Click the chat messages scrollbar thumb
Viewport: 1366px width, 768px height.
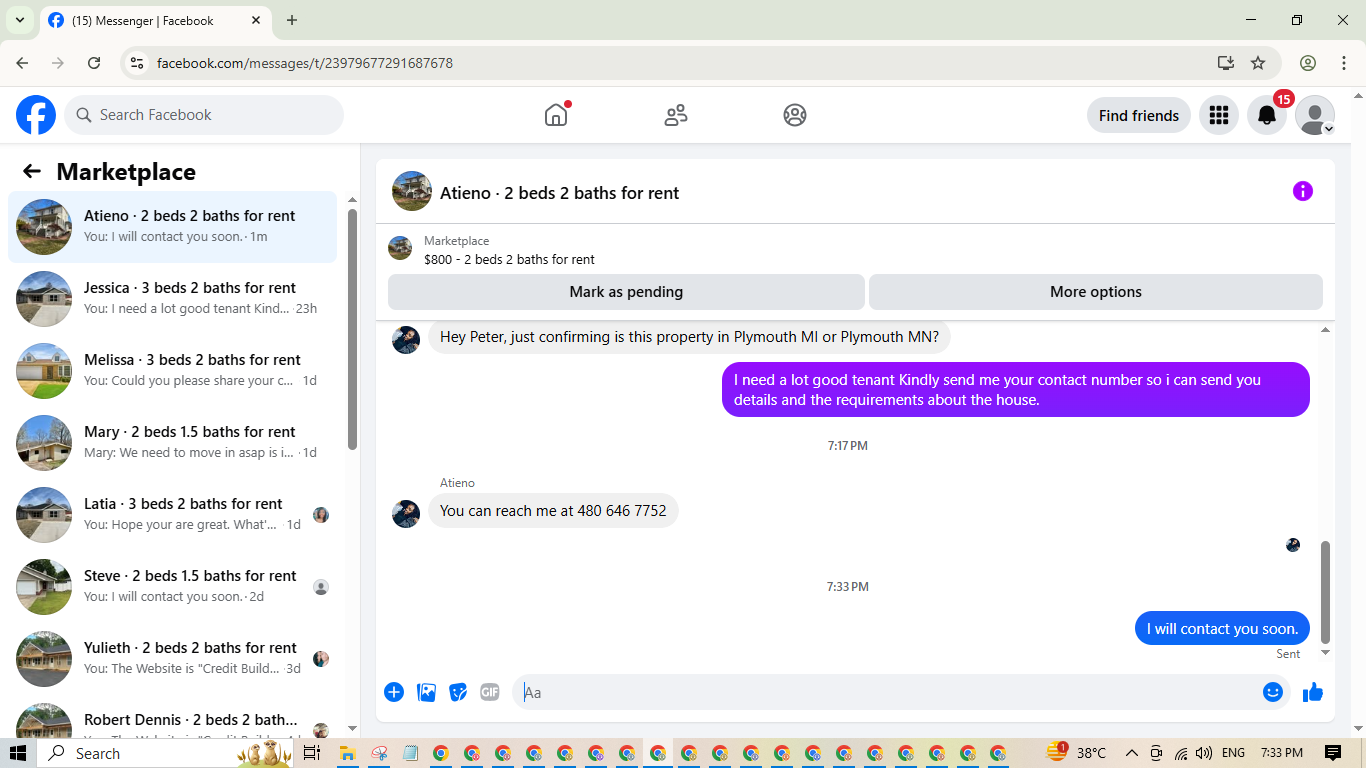click(1326, 592)
